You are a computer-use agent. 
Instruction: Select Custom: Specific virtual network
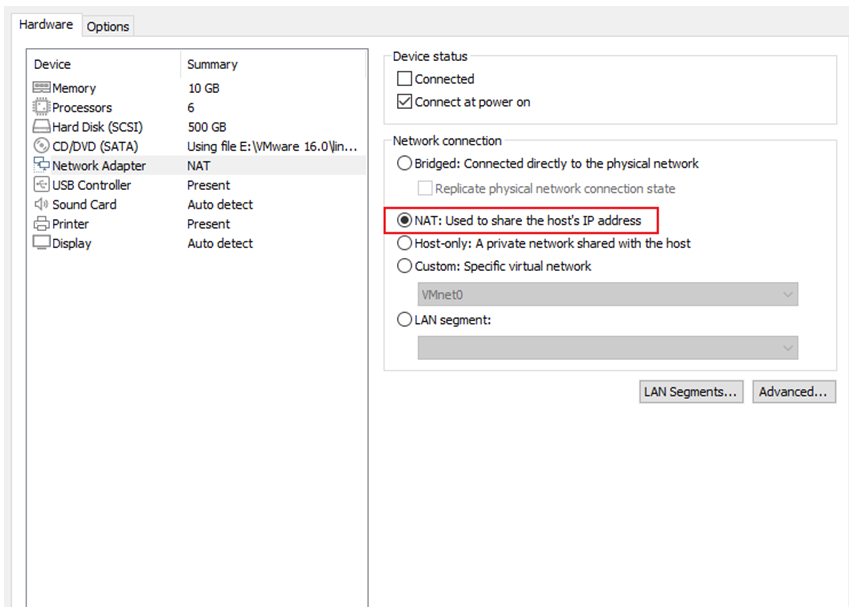click(x=404, y=266)
